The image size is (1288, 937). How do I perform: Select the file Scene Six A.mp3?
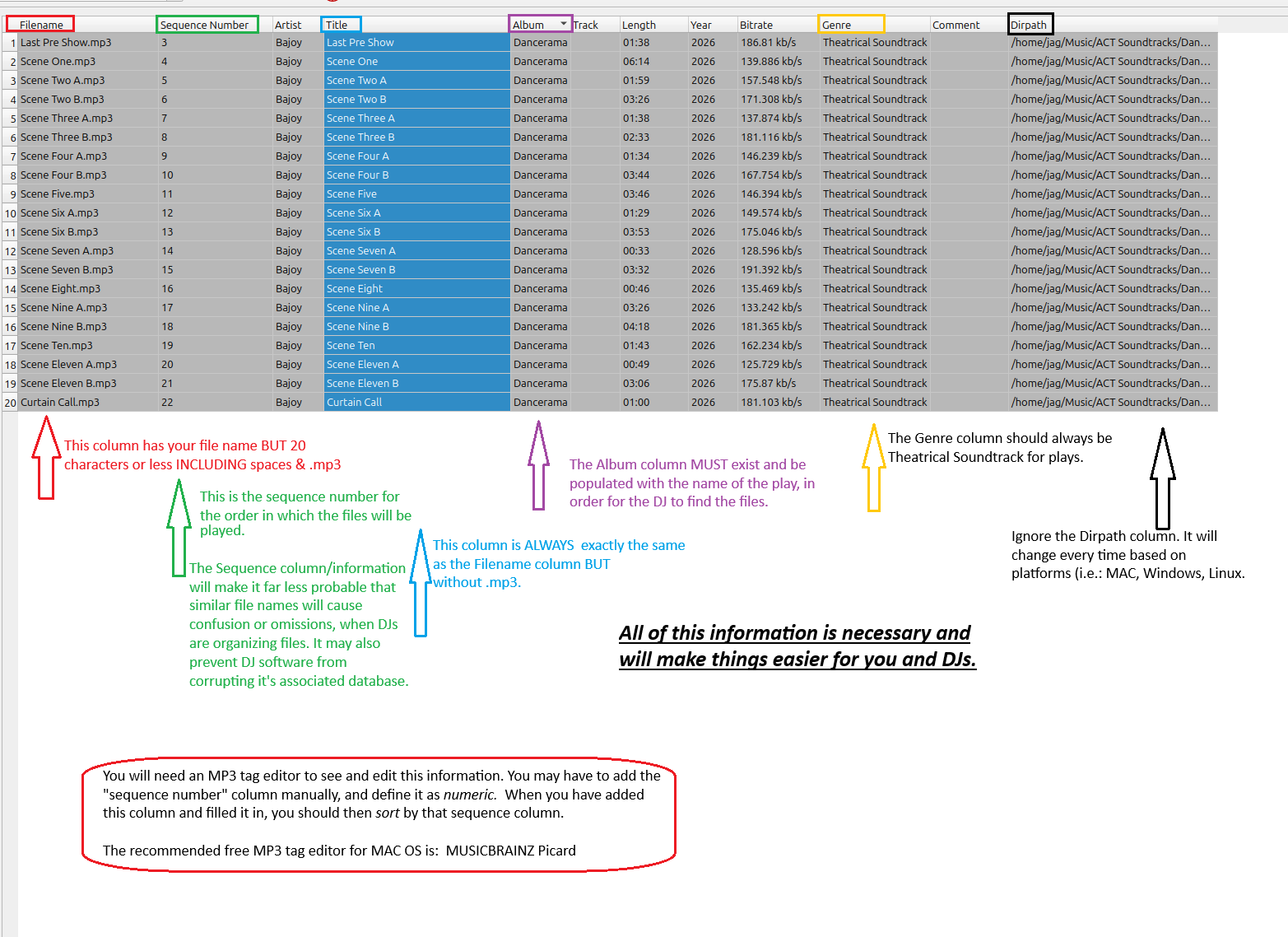[x=59, y=212]
